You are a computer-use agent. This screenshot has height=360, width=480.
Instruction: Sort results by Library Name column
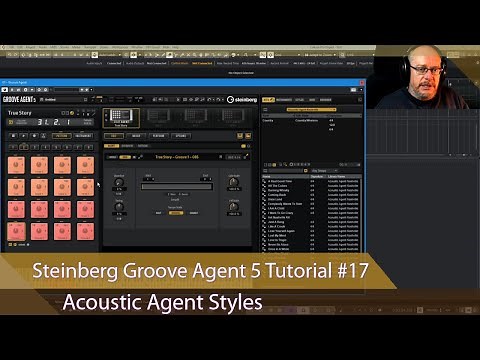(343, 176)
